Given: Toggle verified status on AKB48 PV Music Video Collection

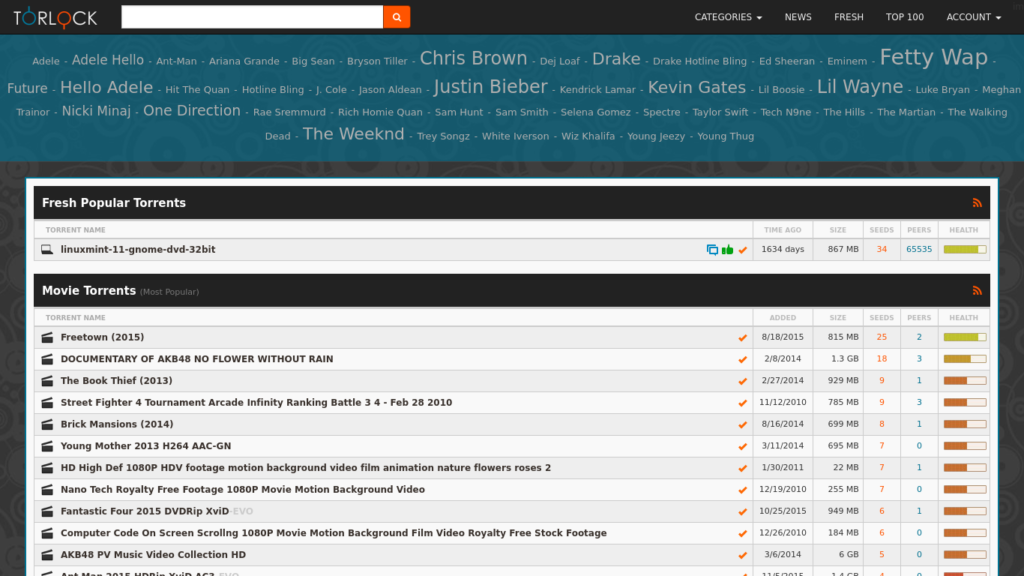Looking at the screenshot, I should coord(742,555).
